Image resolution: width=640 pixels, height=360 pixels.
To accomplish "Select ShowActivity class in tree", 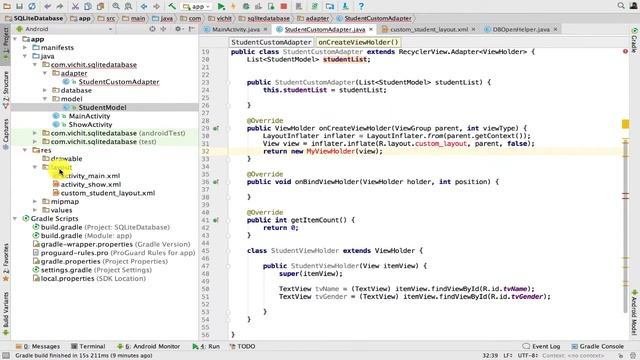I will (x=90, y=124).
